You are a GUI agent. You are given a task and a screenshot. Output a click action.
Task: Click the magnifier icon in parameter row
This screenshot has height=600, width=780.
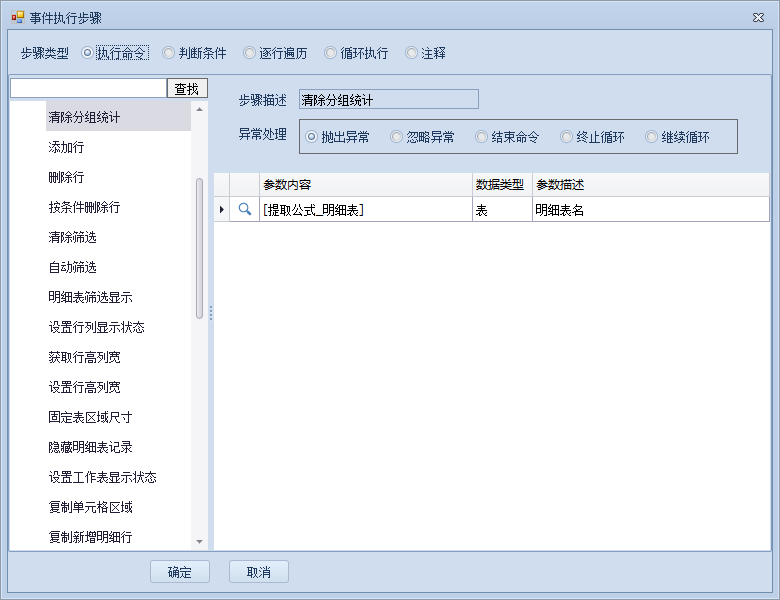pyautogui.click(x=244, y=209)
